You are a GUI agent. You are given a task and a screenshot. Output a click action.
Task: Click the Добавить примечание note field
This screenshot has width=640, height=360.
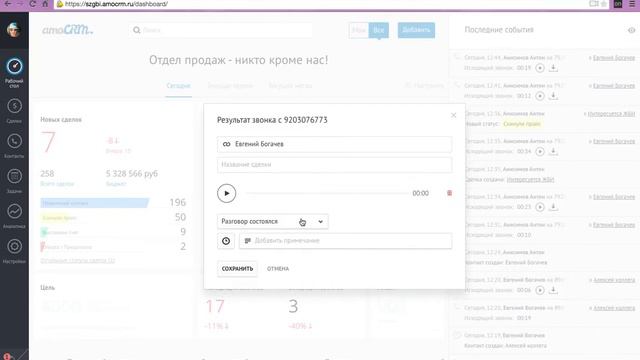pyautogui.click(x=345, y=241)
